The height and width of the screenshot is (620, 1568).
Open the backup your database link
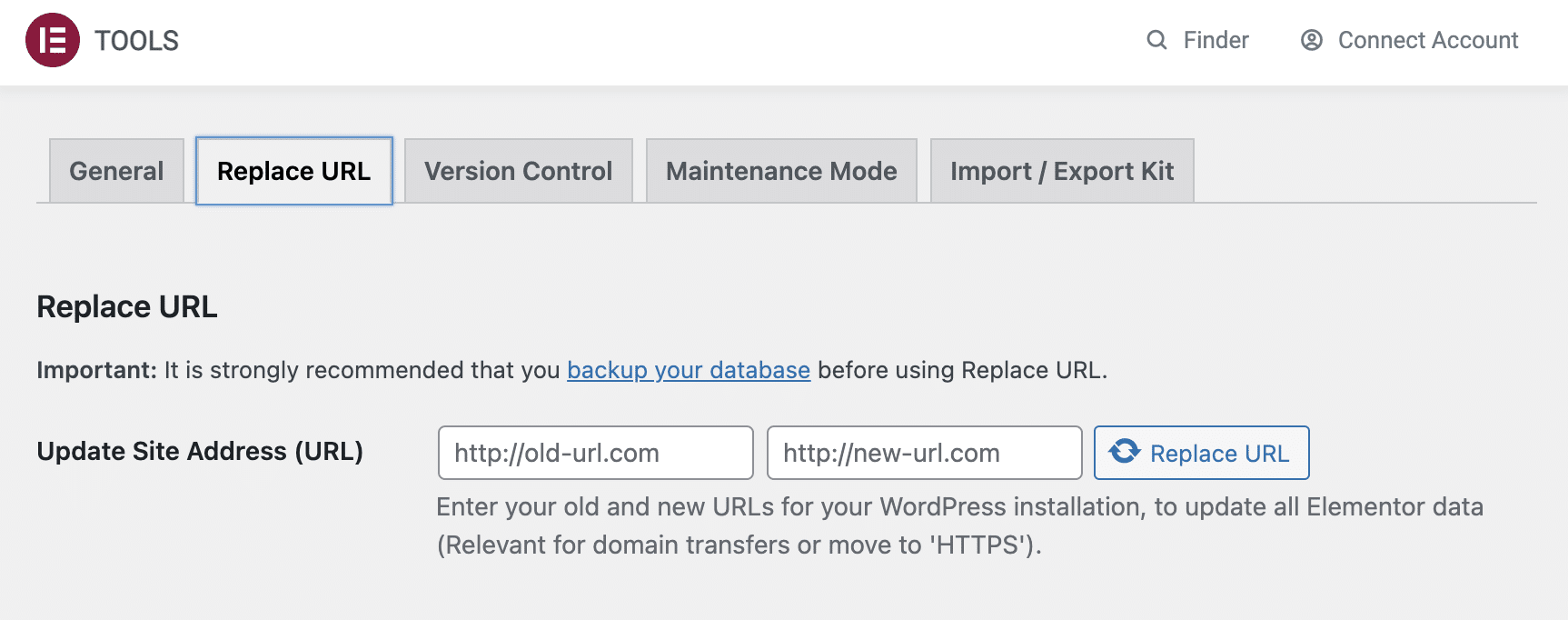point(688,370)
